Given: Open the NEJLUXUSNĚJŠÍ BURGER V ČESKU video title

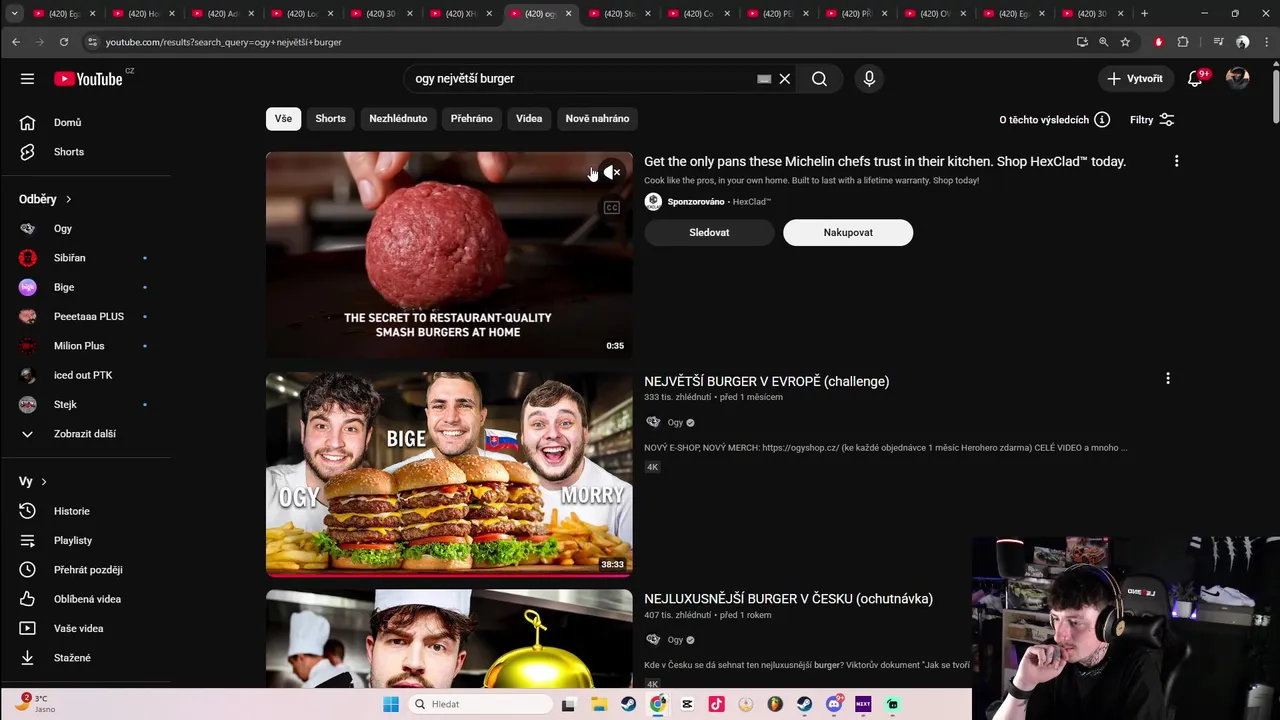Looking at the screenshot, I should [788, 599].
